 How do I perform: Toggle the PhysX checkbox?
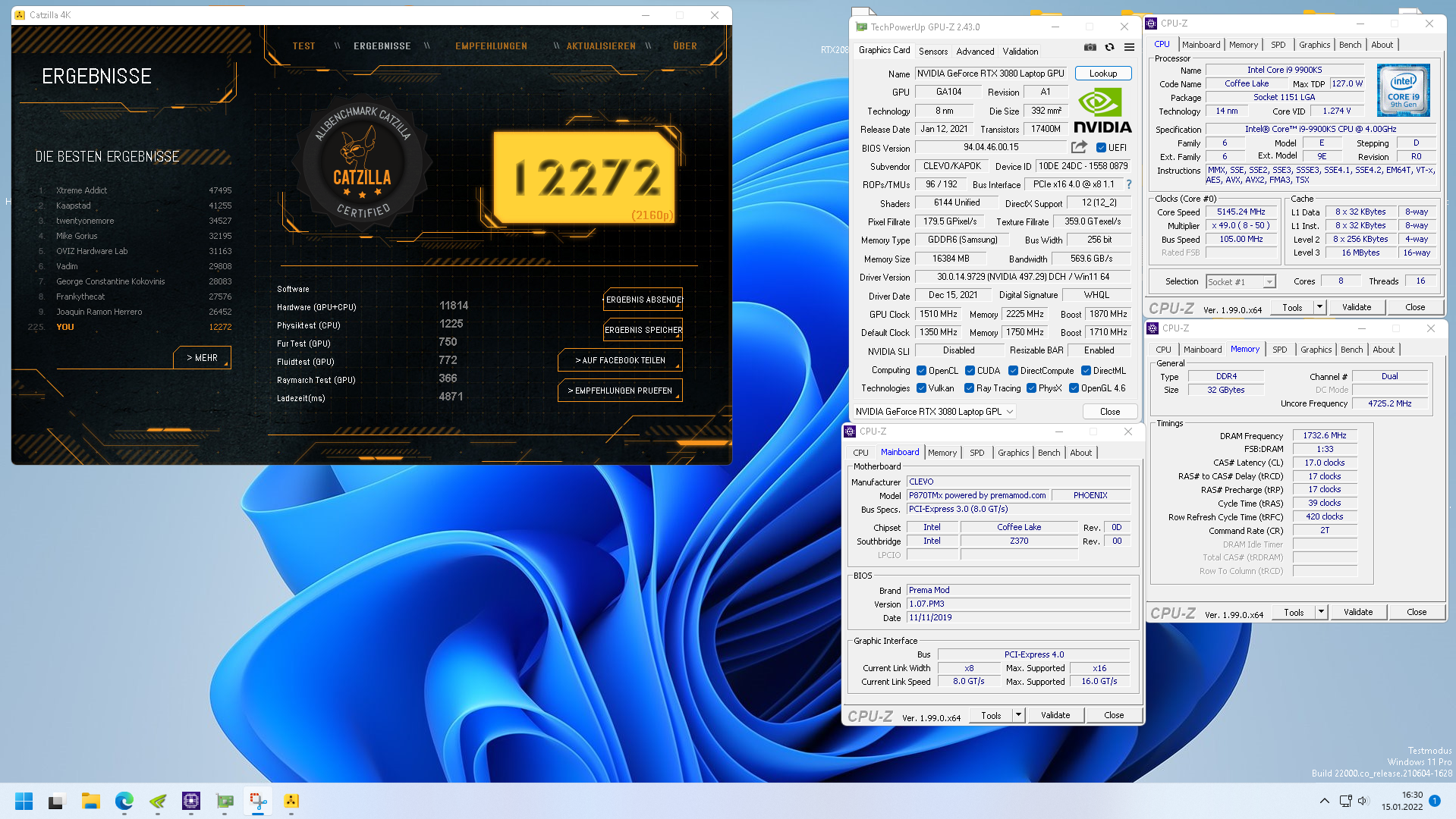point(1031,388)
